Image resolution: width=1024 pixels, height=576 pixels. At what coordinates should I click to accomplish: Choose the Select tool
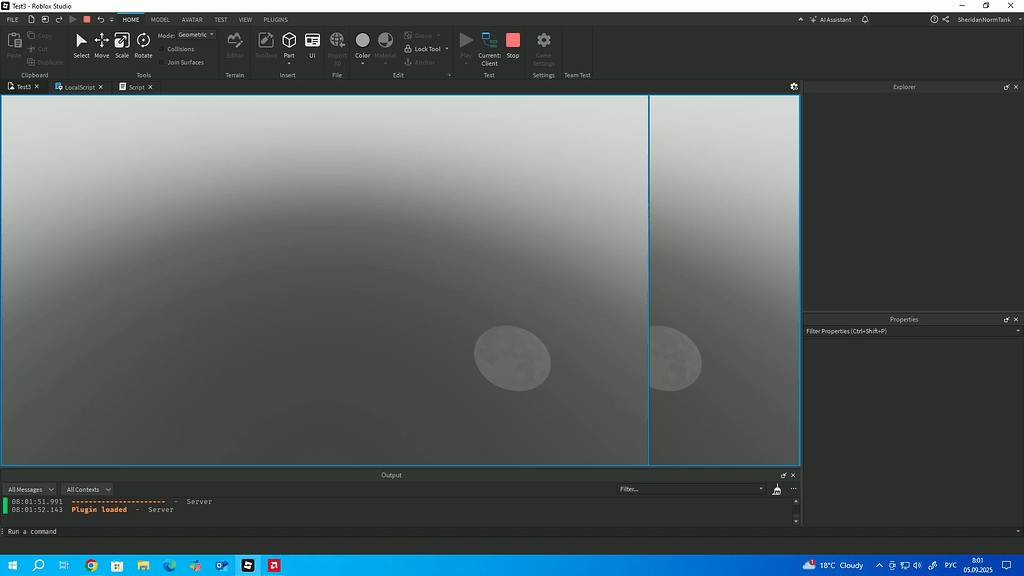pos(81,46)
